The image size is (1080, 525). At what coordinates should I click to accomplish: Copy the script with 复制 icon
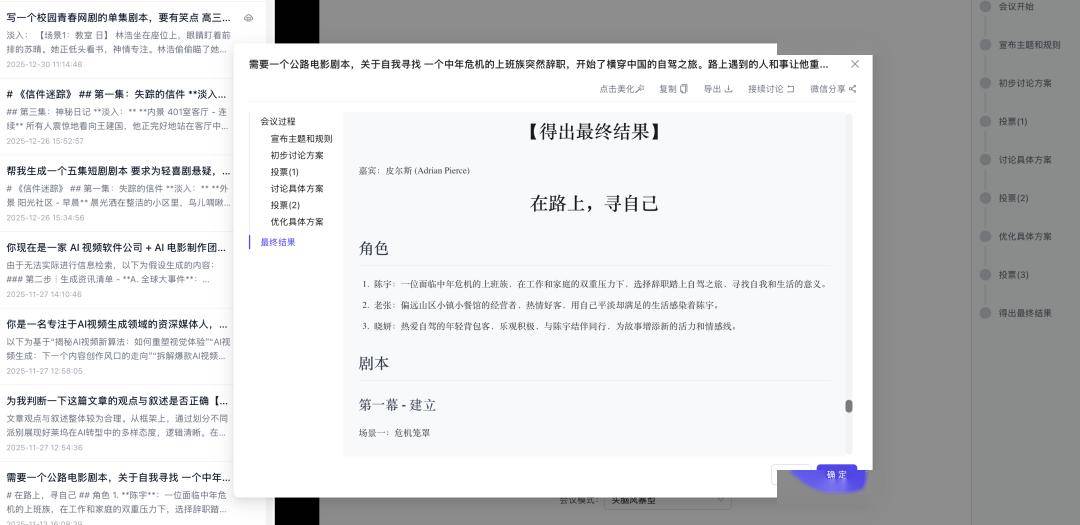tap(684, 89)
